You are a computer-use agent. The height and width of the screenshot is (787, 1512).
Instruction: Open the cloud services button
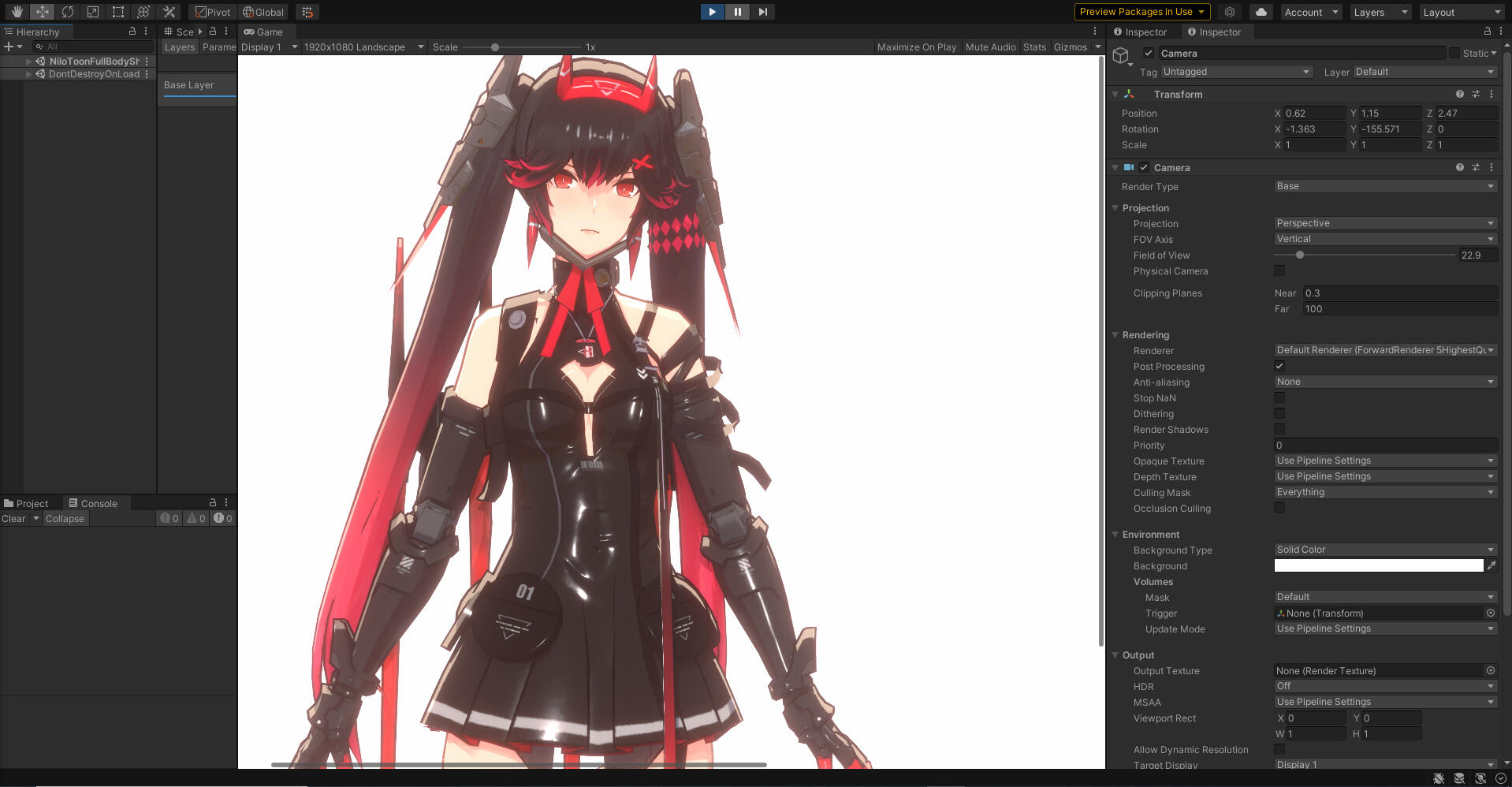[1261, 12]
